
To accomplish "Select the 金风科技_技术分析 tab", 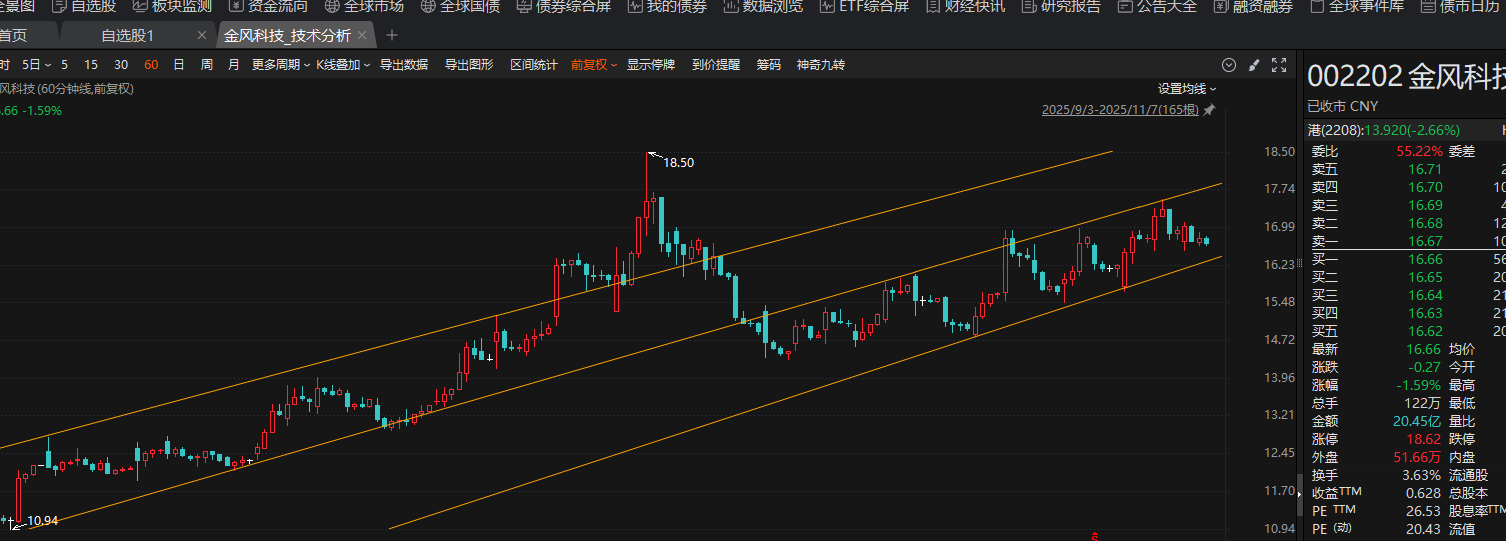I will click(x=287, y=35).
